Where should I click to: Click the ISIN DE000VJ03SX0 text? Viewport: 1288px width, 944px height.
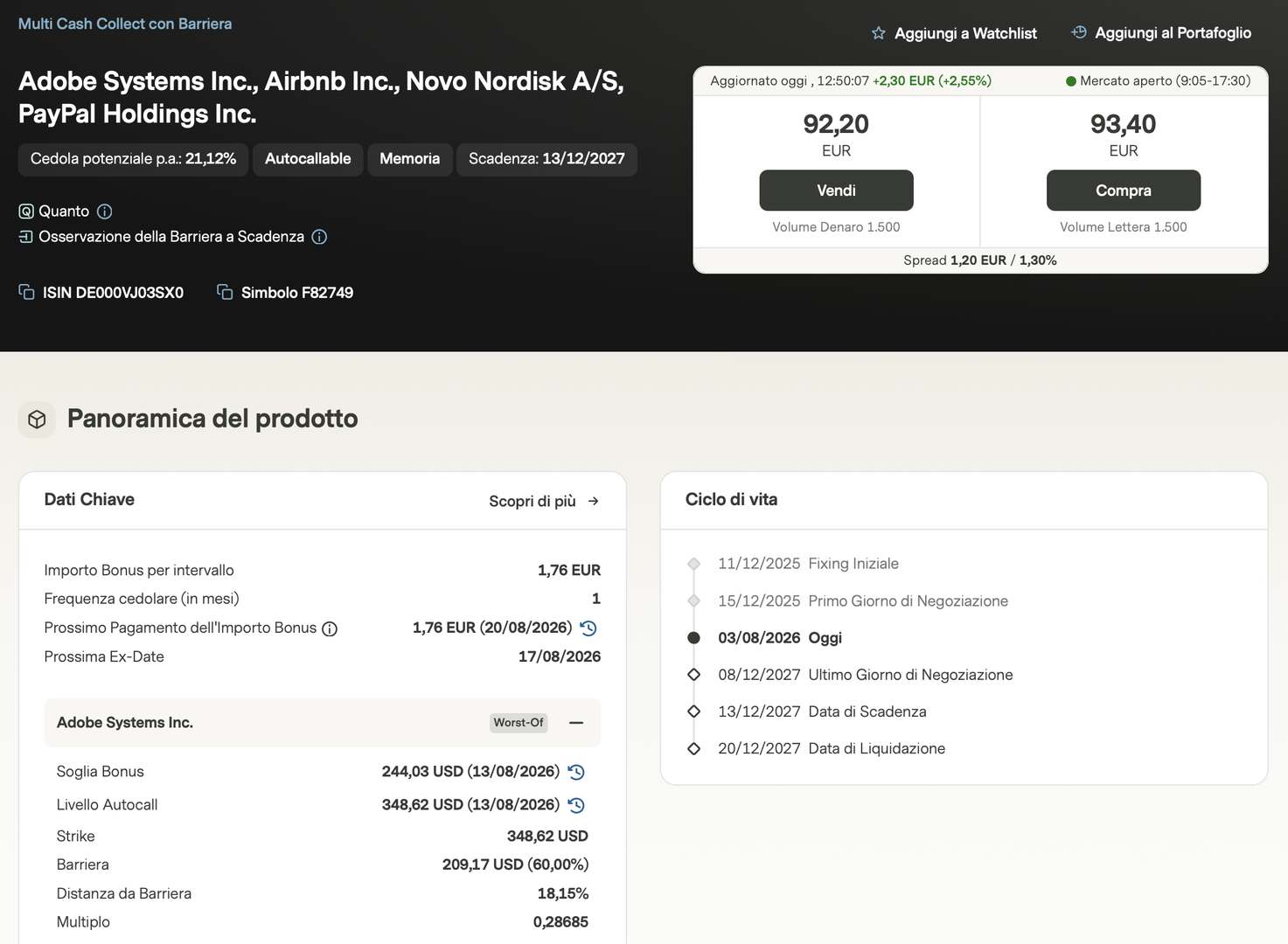pos(113,293)
